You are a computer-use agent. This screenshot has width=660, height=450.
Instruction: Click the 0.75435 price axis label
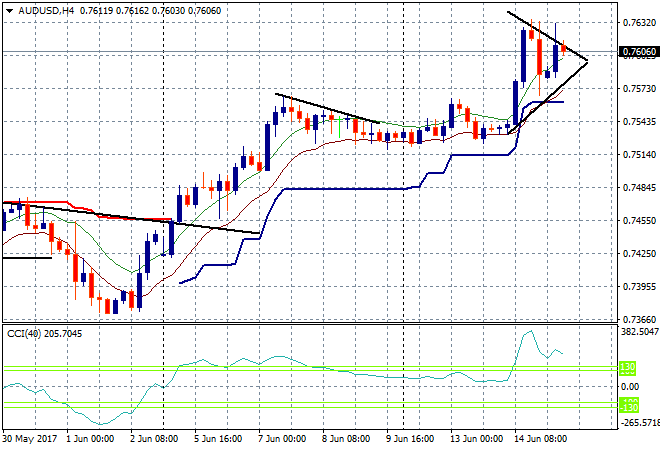639,122
